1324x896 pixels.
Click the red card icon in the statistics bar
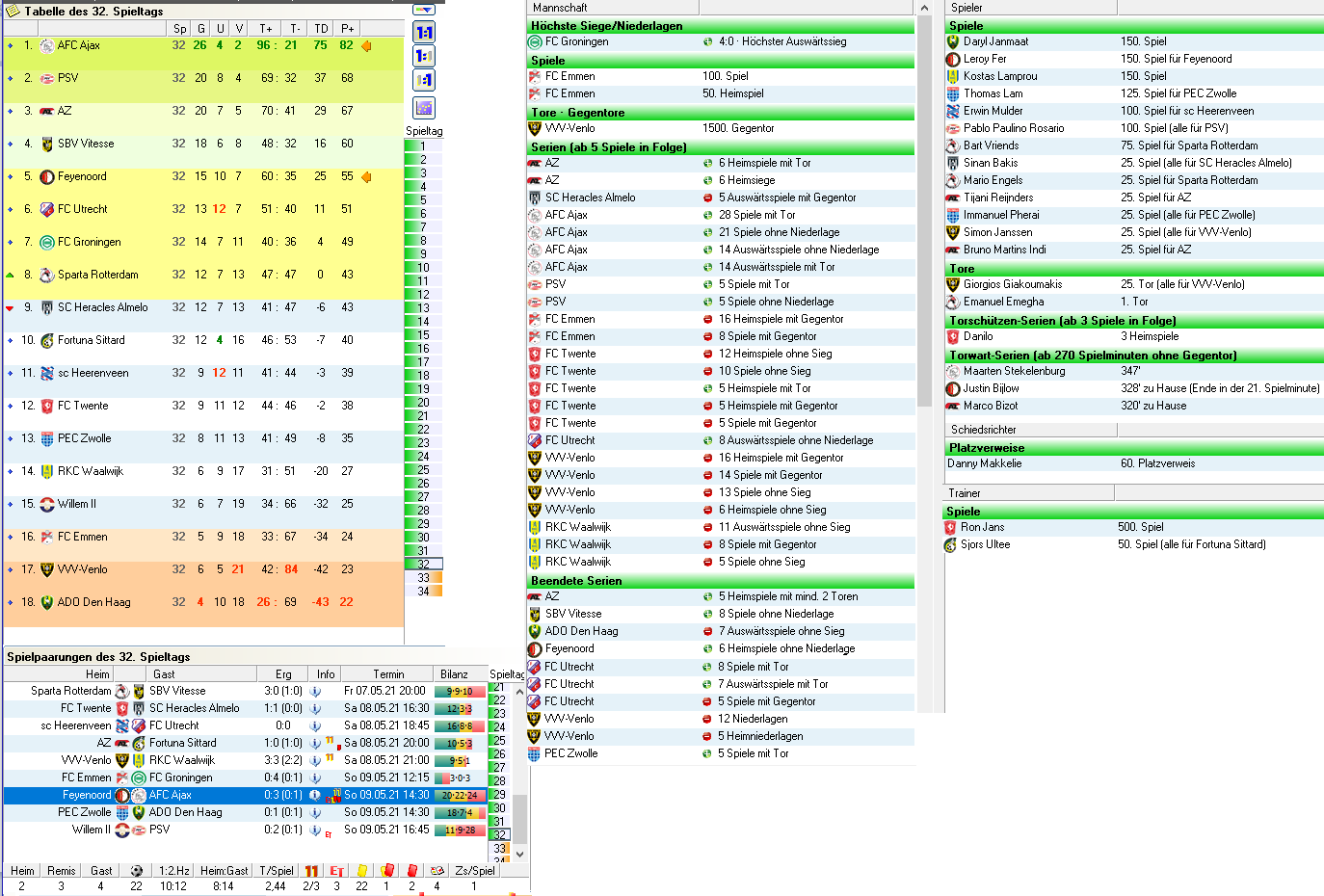point(411,870)
